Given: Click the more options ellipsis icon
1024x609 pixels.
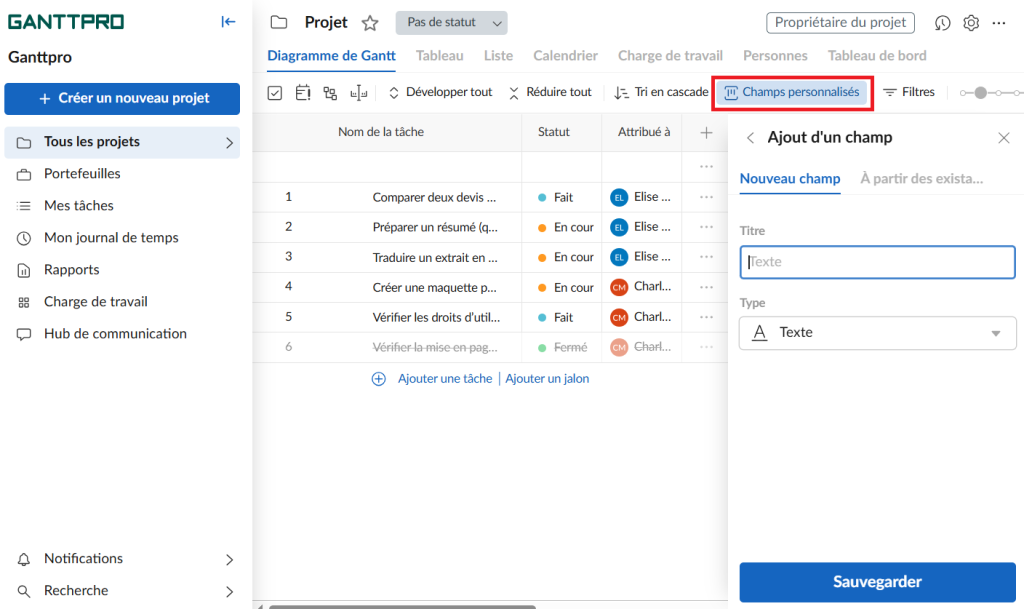Looking at the screenshot, I should tap(997, 22).
